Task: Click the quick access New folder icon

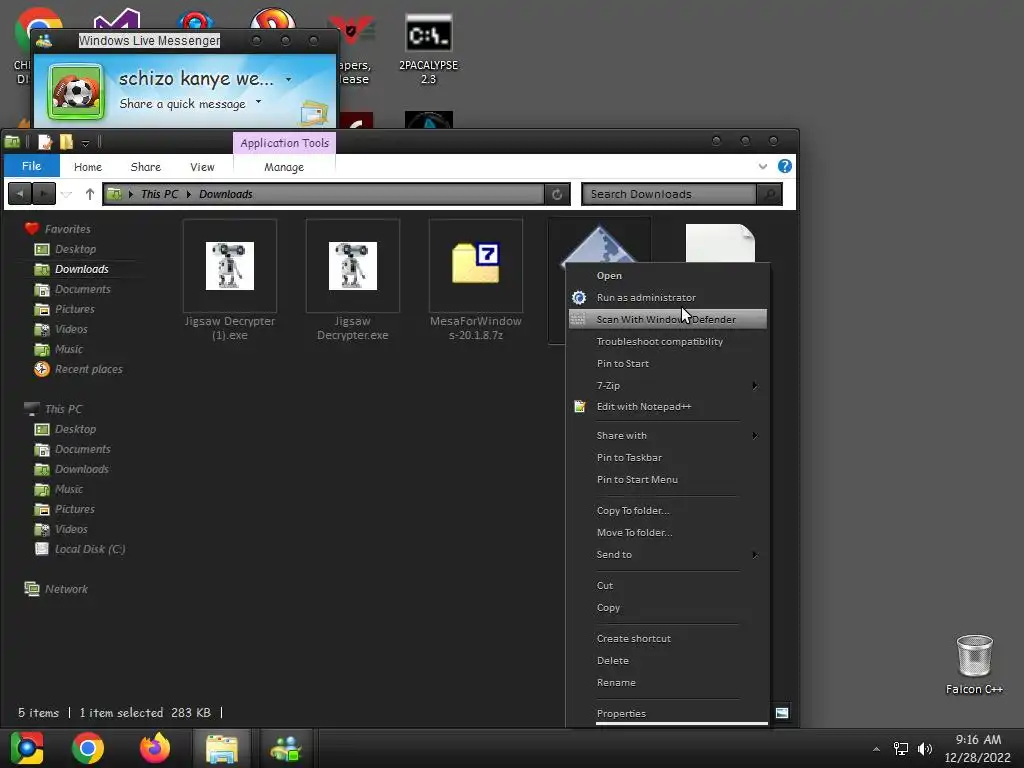Action: click(66, 142)
